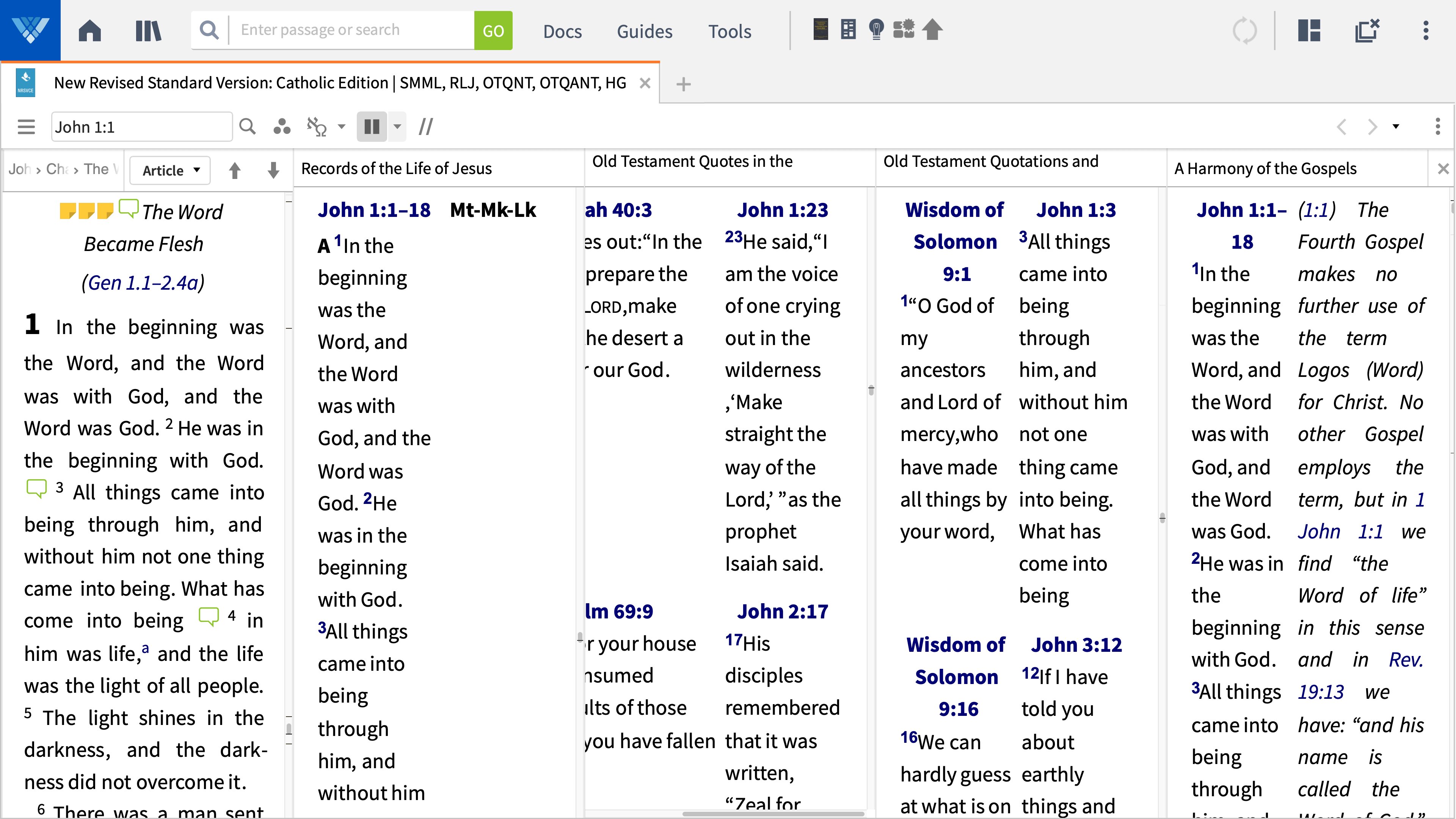Image resolution: width=1456 pixels, height=819 pixels.
Task: Open the Library panel
Action: coord(149,30)
